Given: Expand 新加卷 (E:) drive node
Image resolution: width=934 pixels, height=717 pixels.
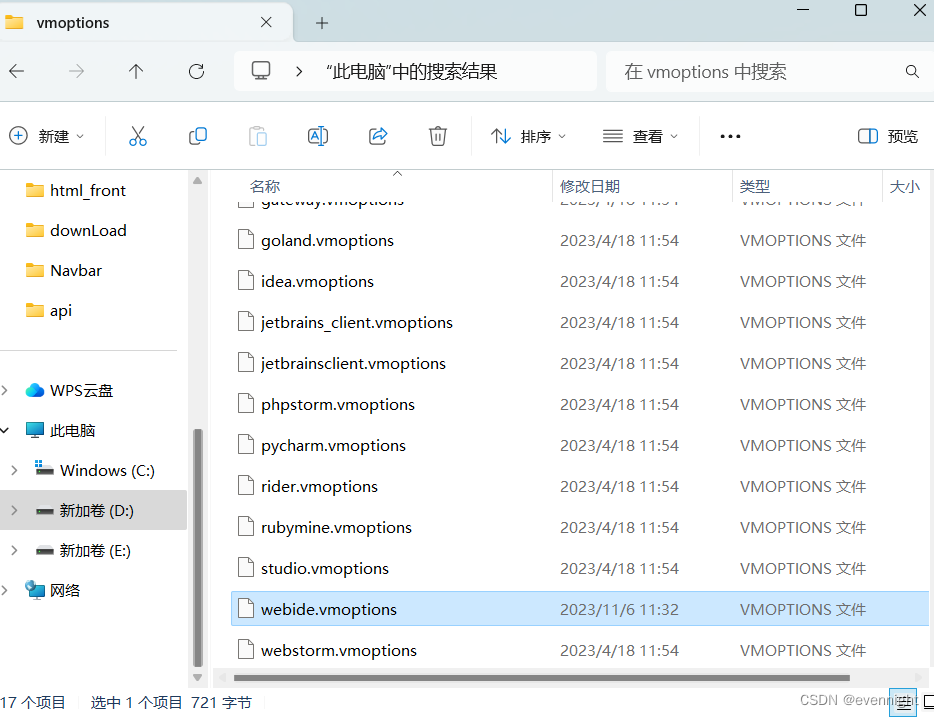Looking at the screenshot, I should 14,550.
